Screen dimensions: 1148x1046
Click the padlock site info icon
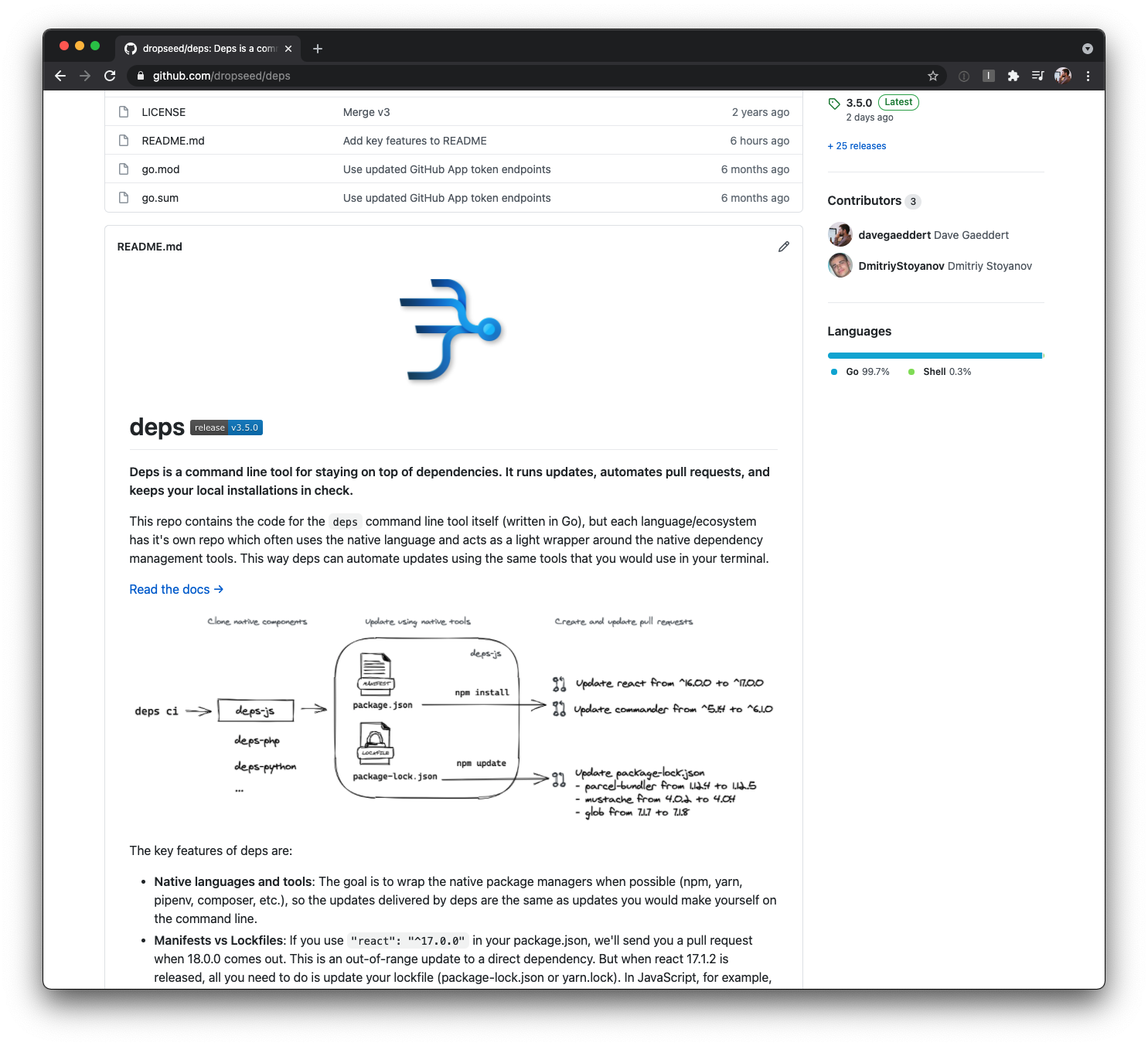click(x=140, y=76)
